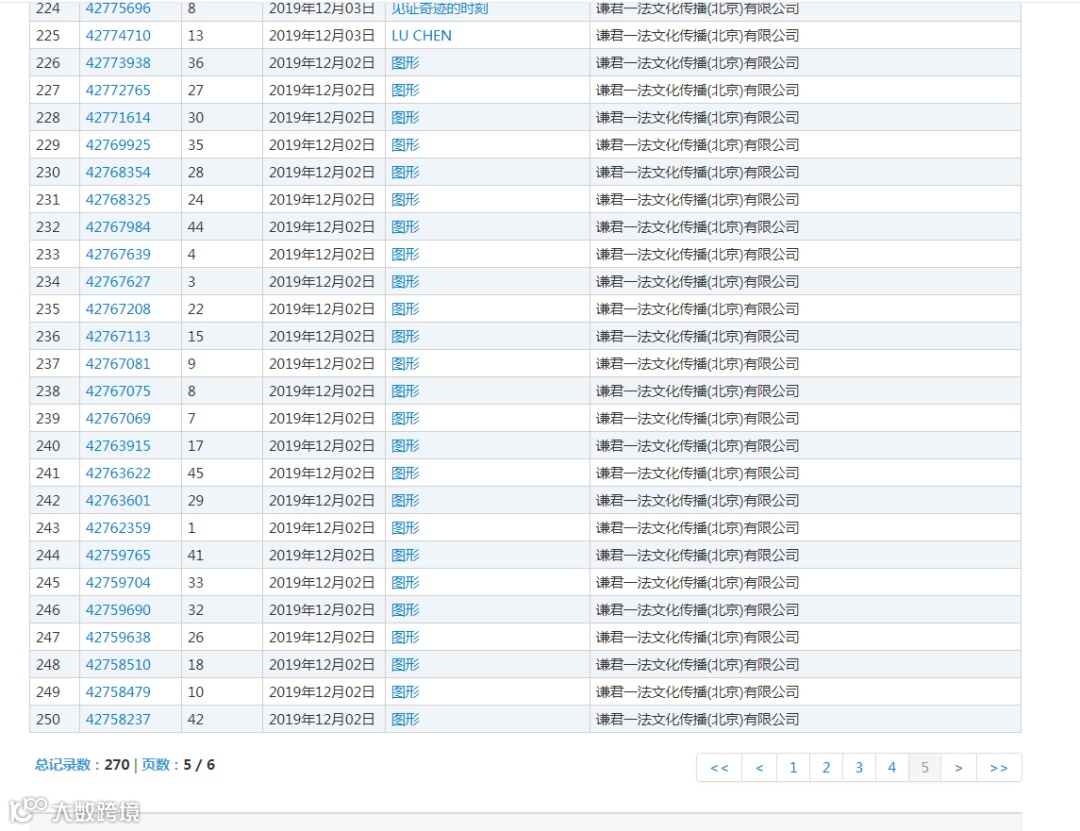Open registration number 42767075
The width and height of the screenshot is (1080, 831).
point(118,391)
